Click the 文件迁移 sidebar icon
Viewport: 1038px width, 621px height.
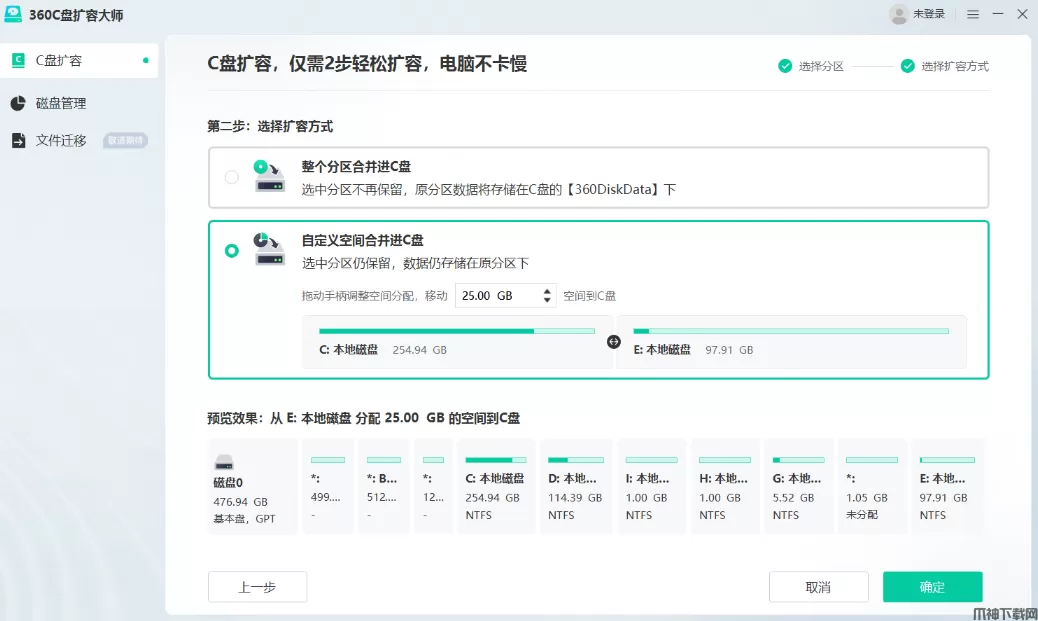pos(18,141)
